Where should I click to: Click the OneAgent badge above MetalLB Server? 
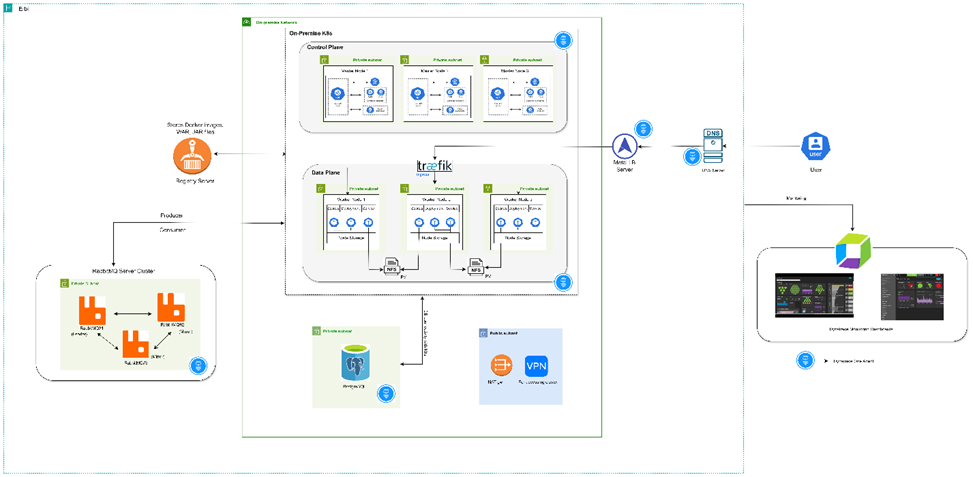tap(643, 130)
